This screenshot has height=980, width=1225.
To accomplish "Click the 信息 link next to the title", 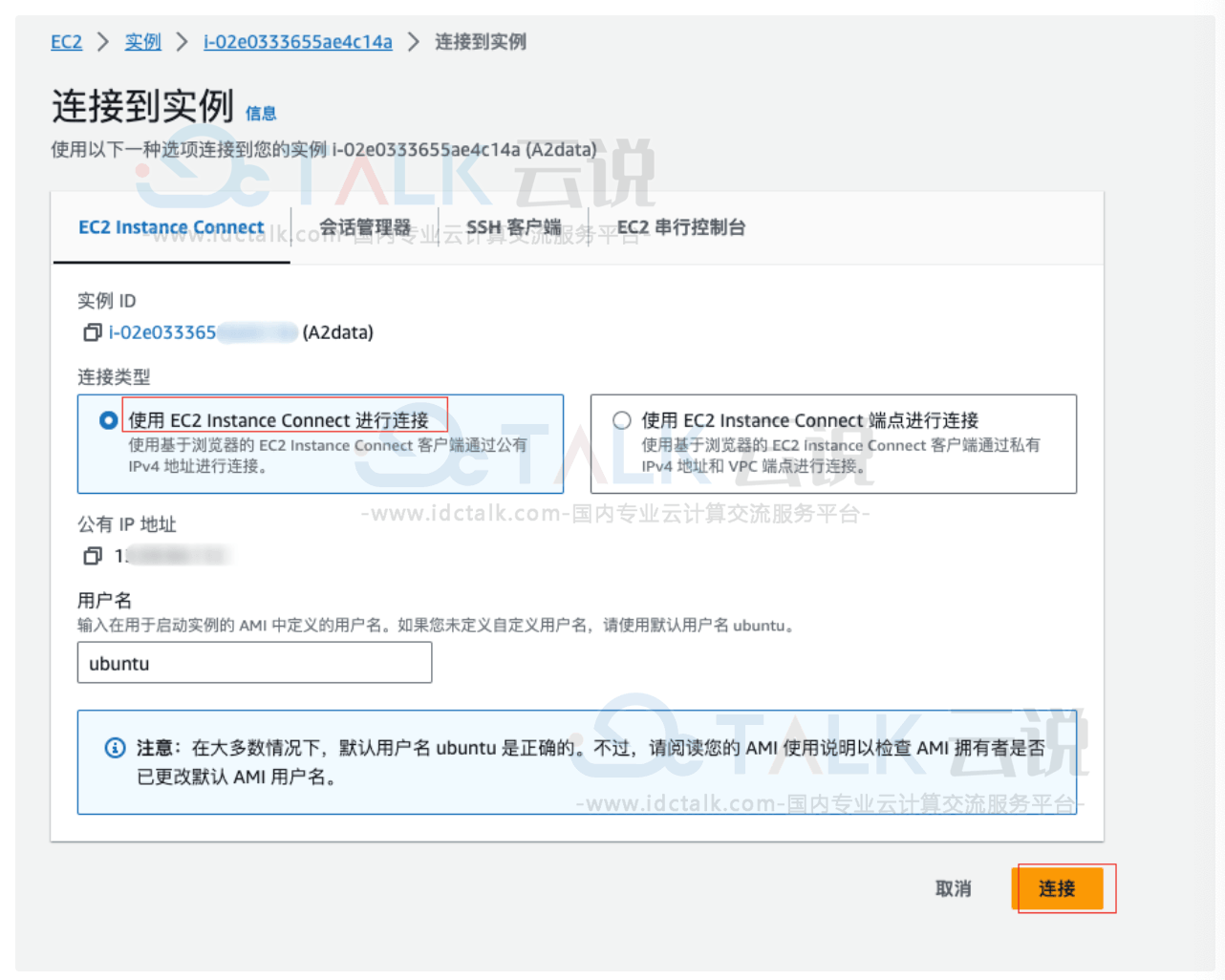I will (x=261, y=114).
